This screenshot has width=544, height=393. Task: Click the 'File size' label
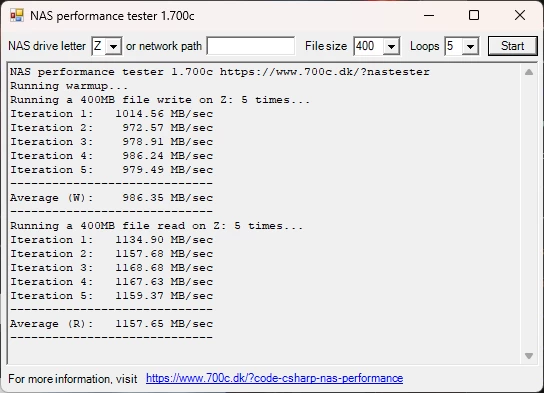coord(326,46)
